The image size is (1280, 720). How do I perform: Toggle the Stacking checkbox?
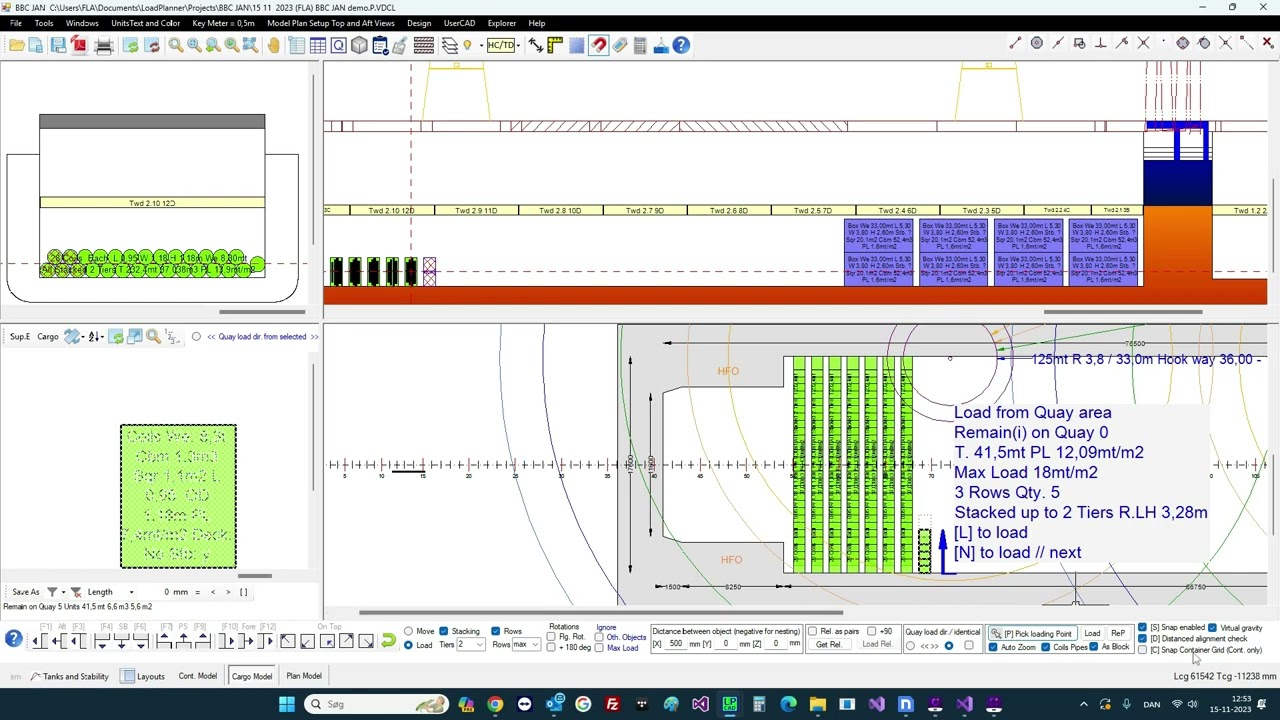[x=443, y=632]
